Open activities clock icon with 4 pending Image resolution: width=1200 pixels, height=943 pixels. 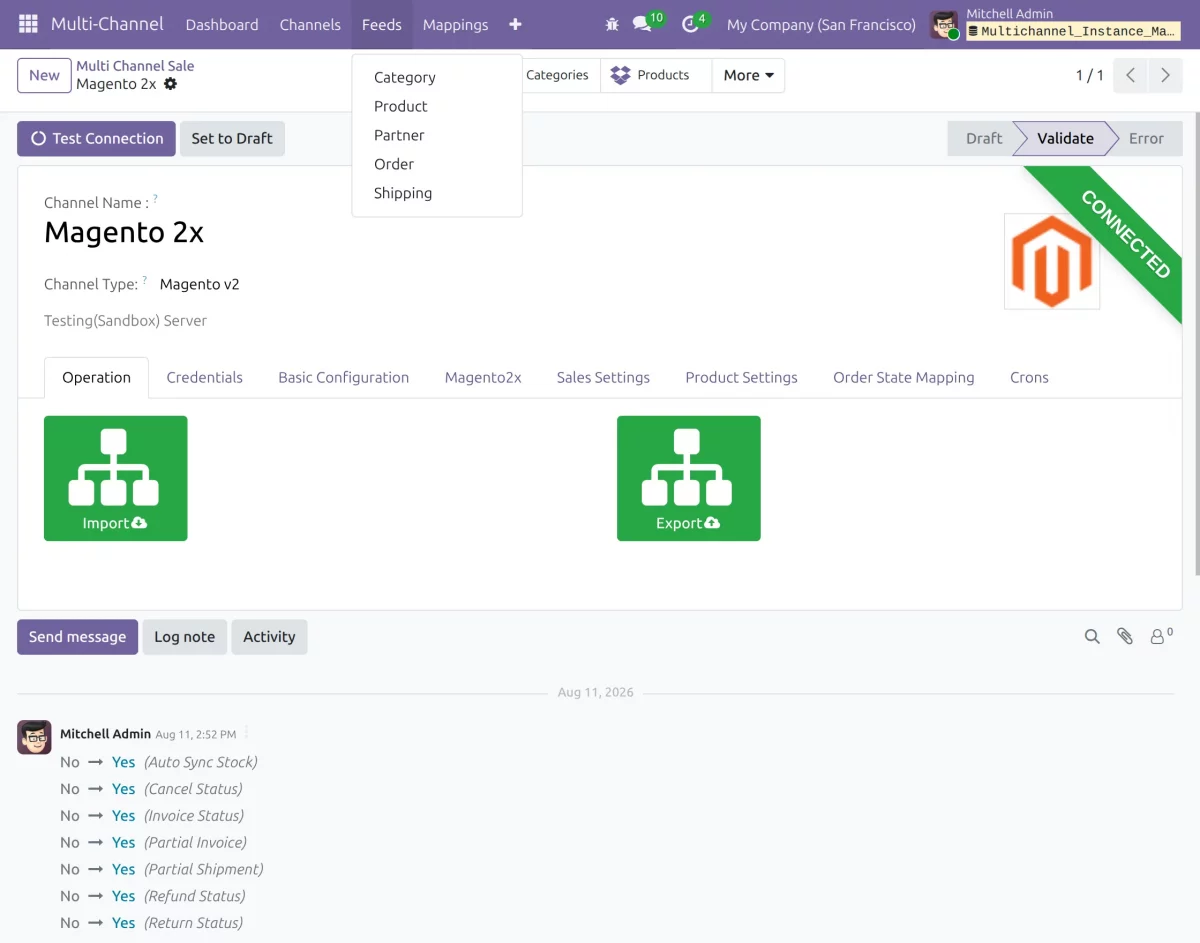pyautogui.click(x=695, y=22)
